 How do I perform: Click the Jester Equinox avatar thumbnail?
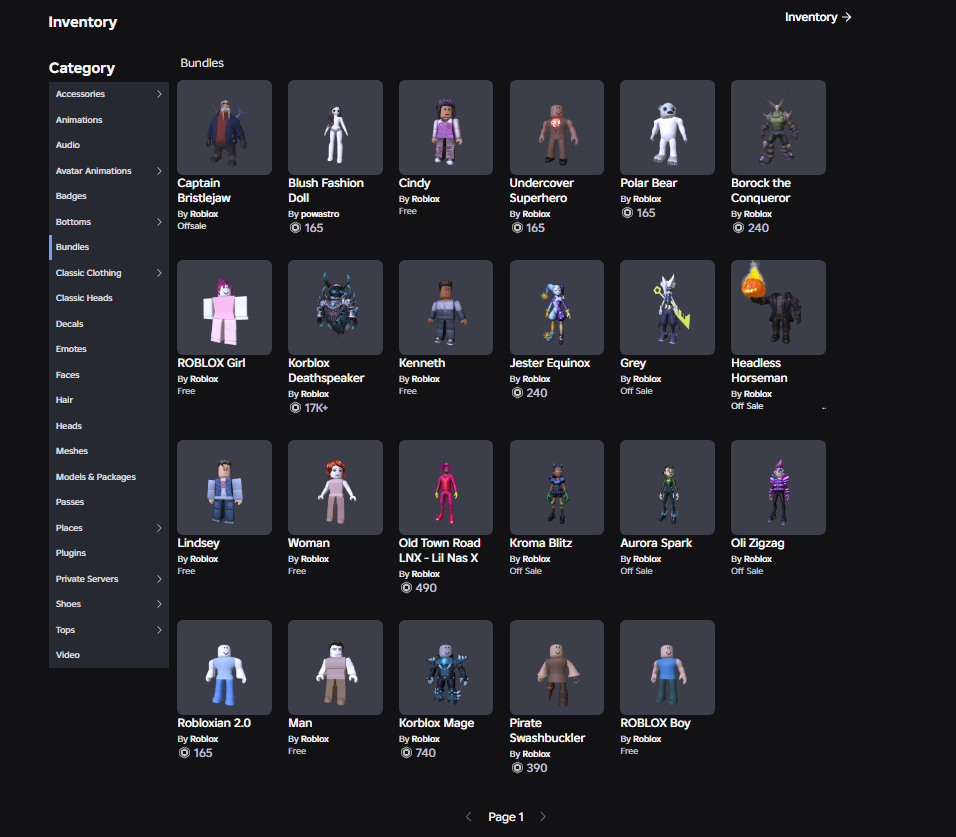tap(557, 307)
